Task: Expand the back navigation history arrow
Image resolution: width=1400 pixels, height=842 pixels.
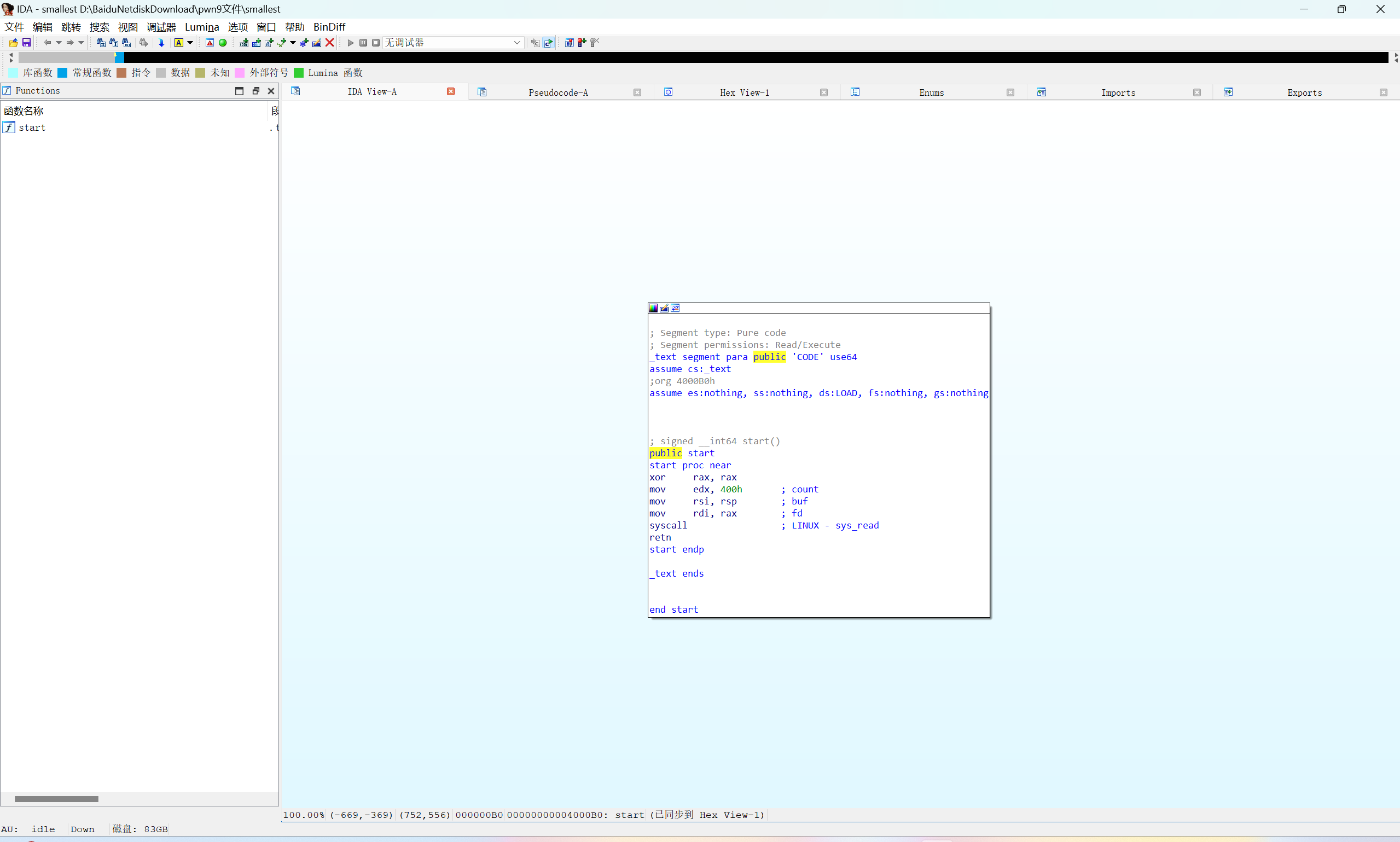Action: click(59, 43)
